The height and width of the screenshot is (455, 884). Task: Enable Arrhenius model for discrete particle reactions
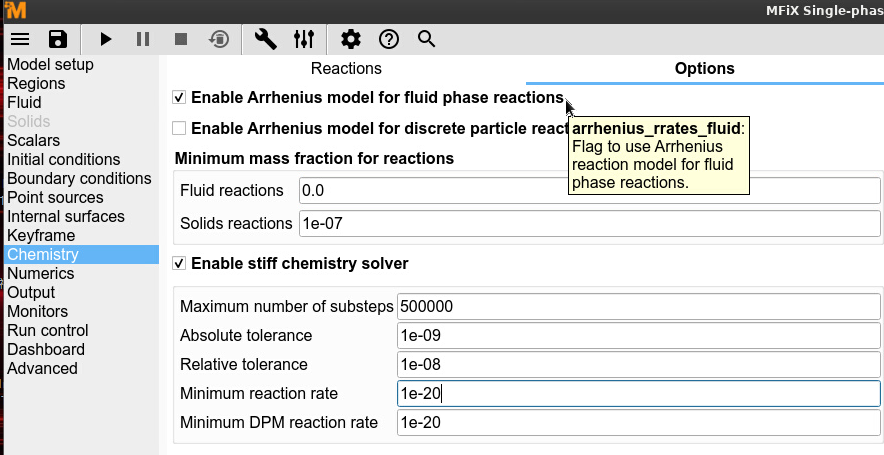[x=179, y=128]
